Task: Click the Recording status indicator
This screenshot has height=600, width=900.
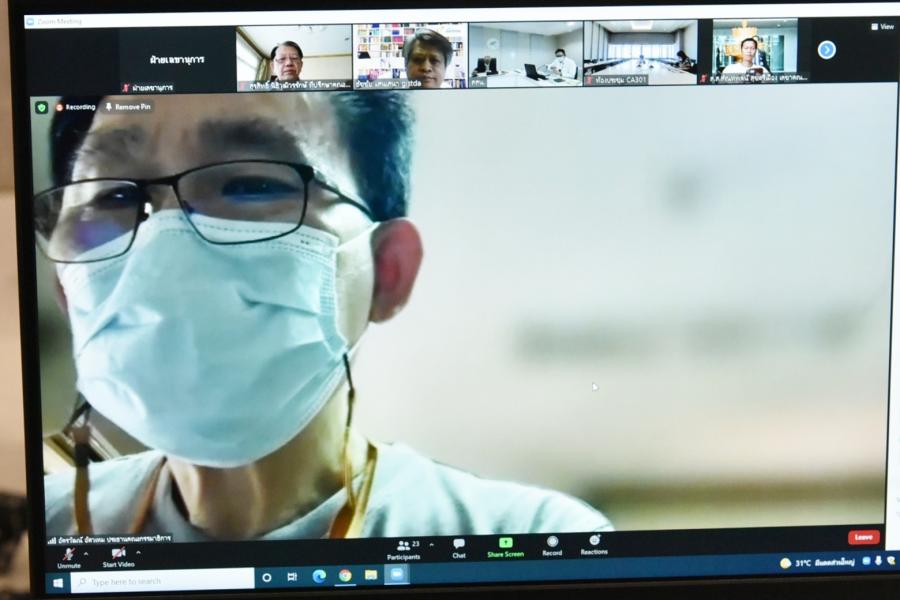Action: tap(76, 107)
